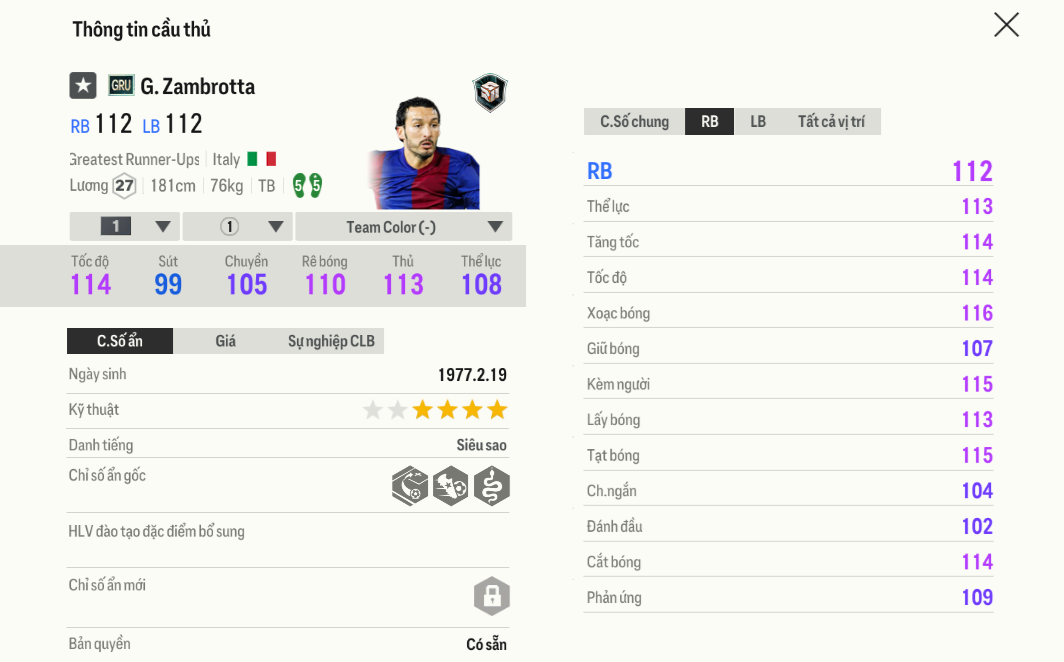Click the boot-and-ball hidden trait icon

pyautogui.click(x=451, y=486)
